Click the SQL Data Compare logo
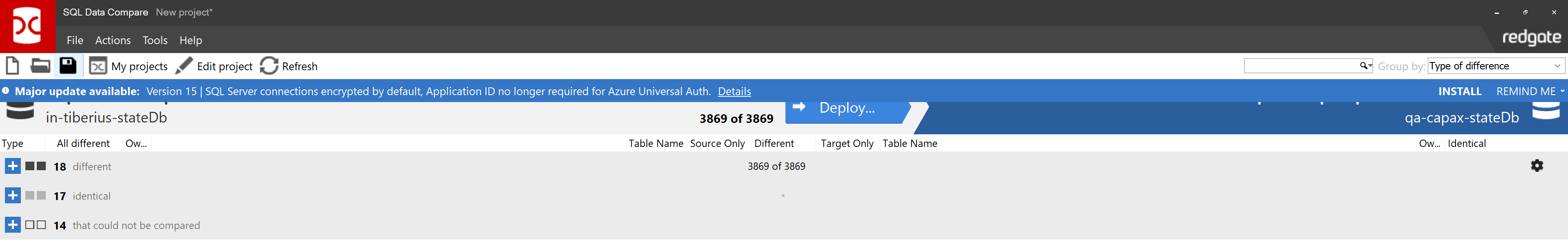This screenshot has height=249, width=1568. click(27, 26)
